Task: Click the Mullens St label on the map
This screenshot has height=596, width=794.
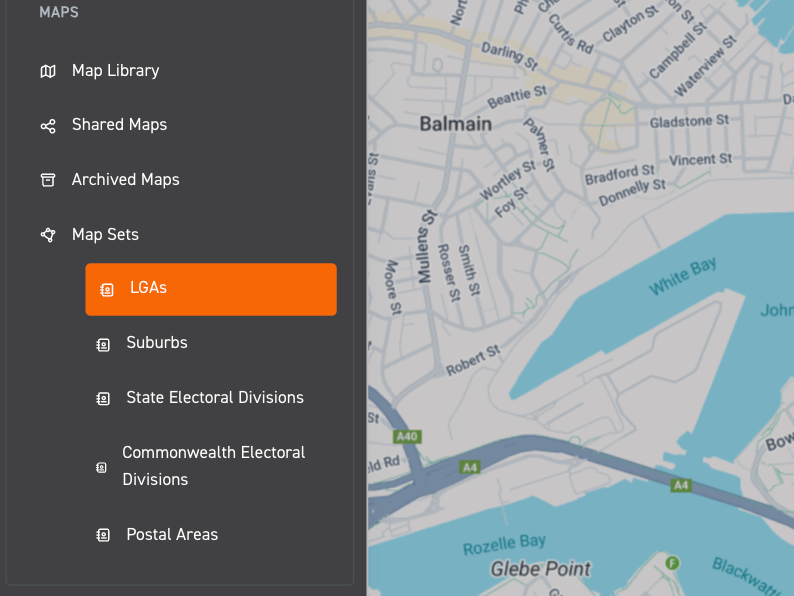Action: tap(426, 247)
